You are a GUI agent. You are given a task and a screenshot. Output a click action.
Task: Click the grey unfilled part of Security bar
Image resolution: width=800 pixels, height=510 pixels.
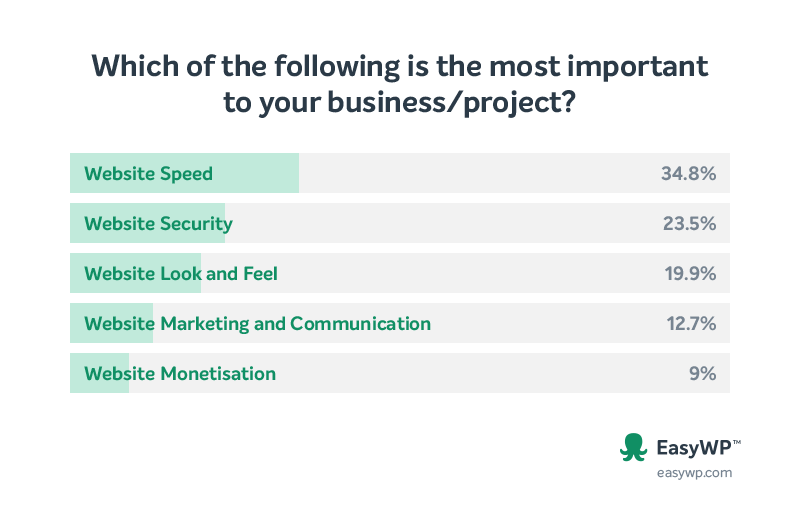tap(478, 223)
